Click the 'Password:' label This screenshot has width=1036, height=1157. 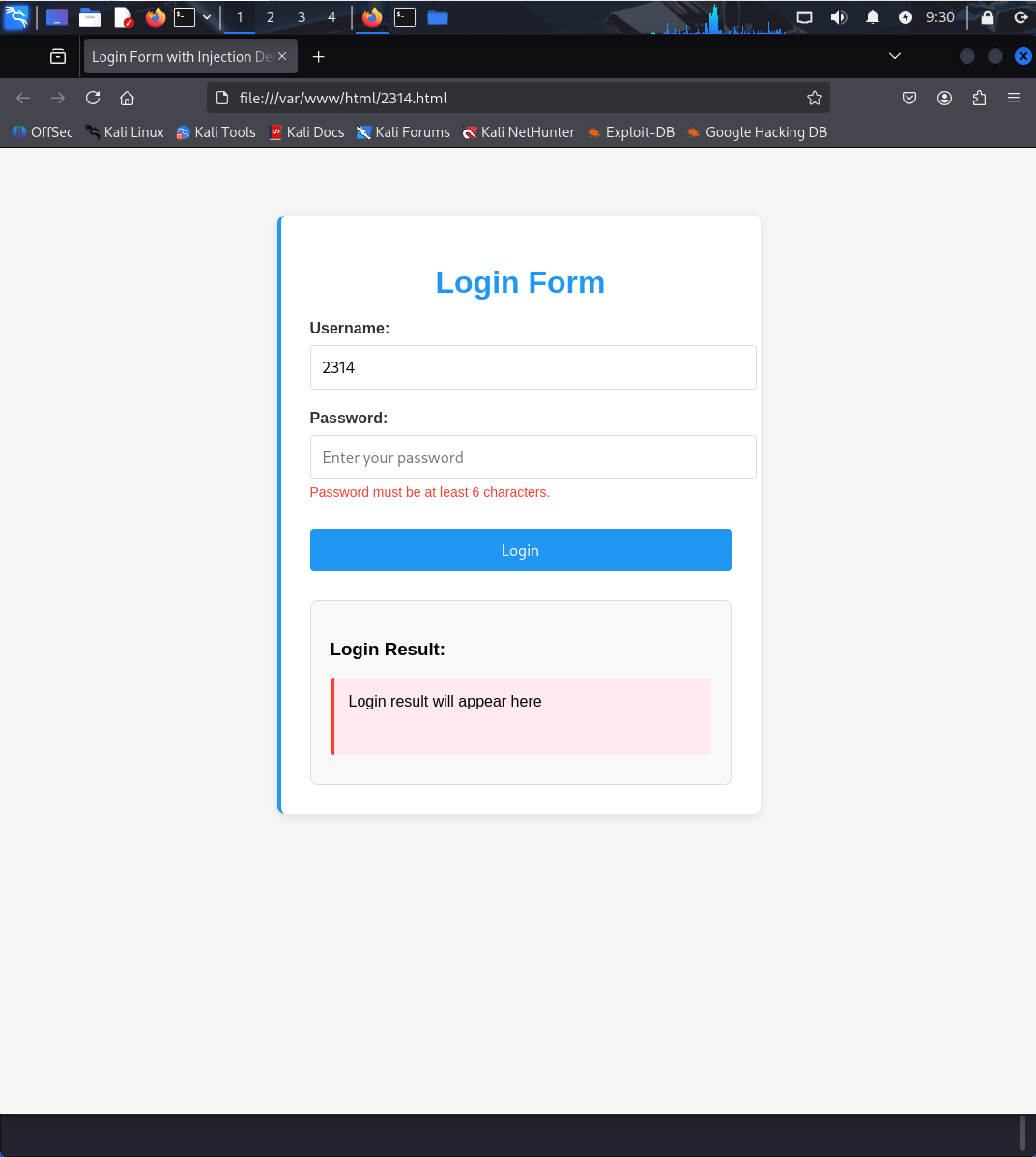pos(348,419)
